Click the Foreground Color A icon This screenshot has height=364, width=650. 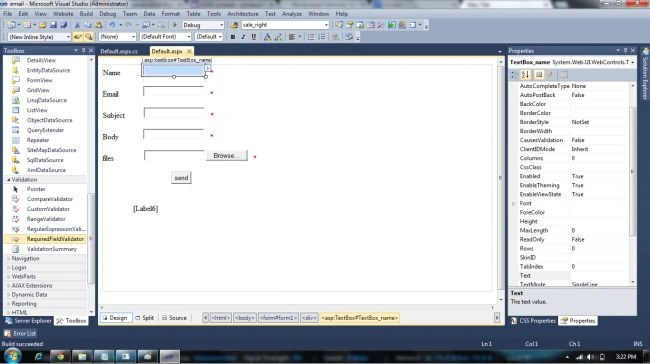tap(267, 37)
